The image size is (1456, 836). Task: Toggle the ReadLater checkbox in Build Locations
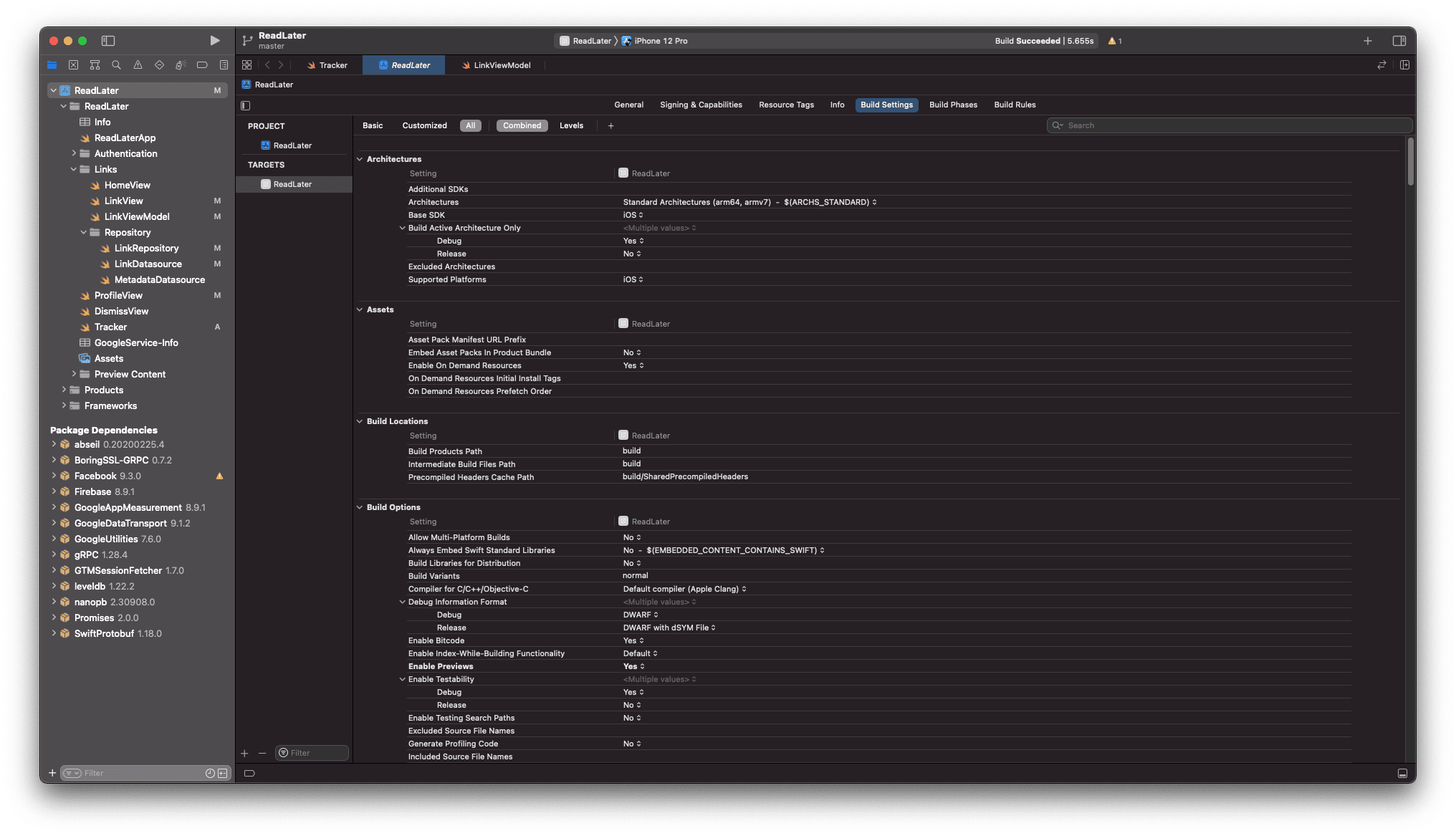pos(623,435)
